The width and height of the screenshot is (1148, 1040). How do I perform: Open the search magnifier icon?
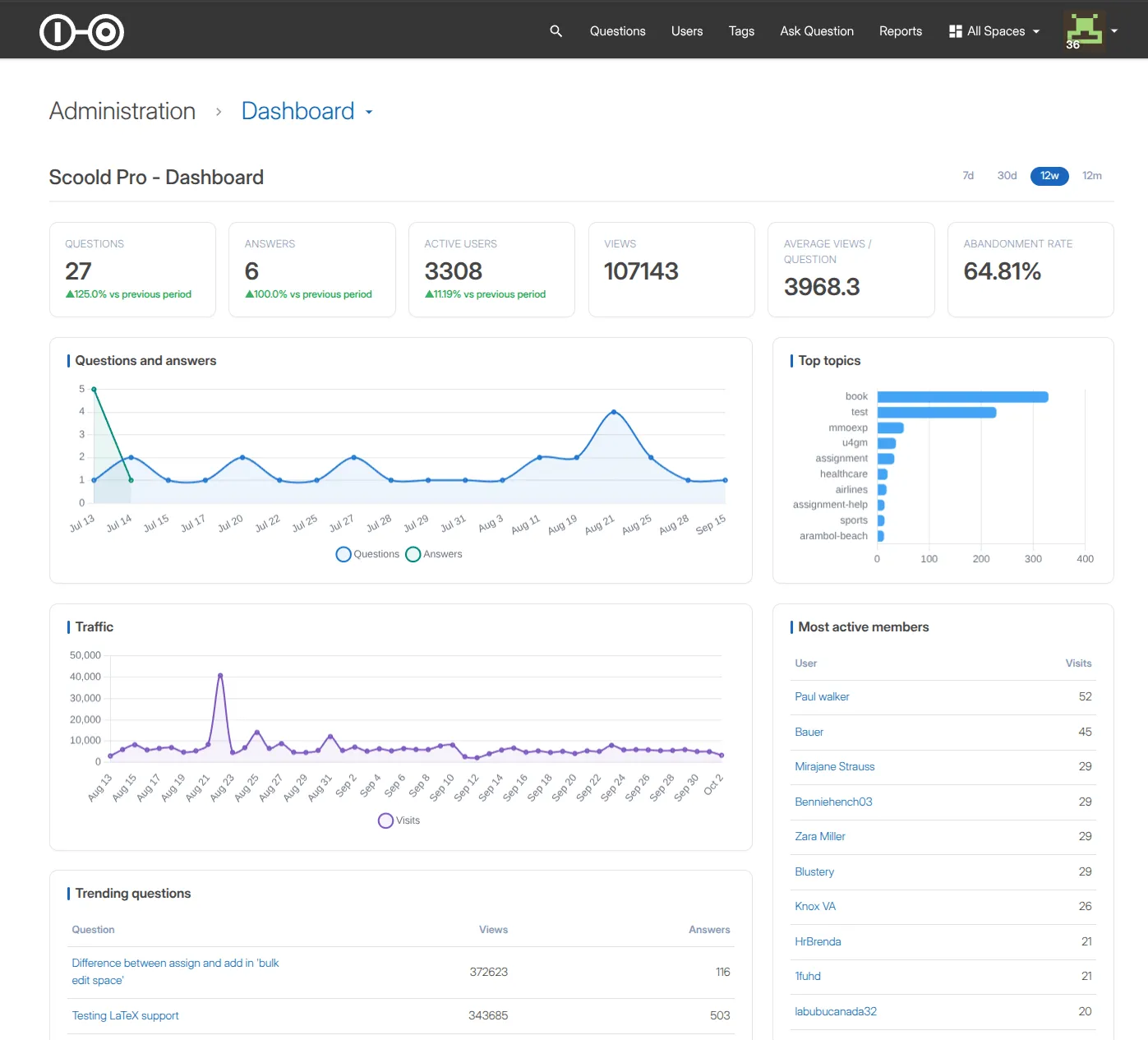point(556,31)
